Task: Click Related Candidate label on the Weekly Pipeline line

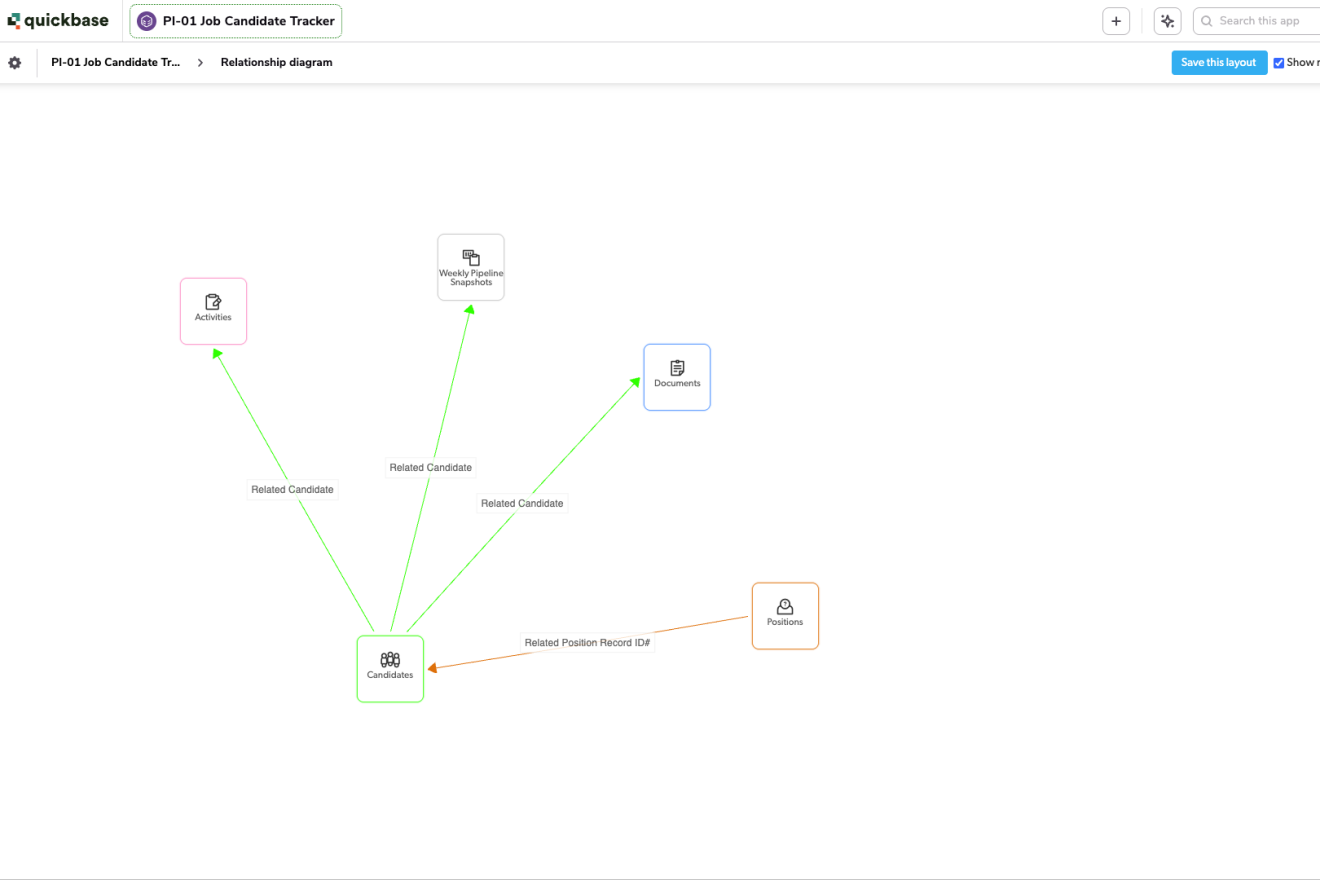Action: 430,467
